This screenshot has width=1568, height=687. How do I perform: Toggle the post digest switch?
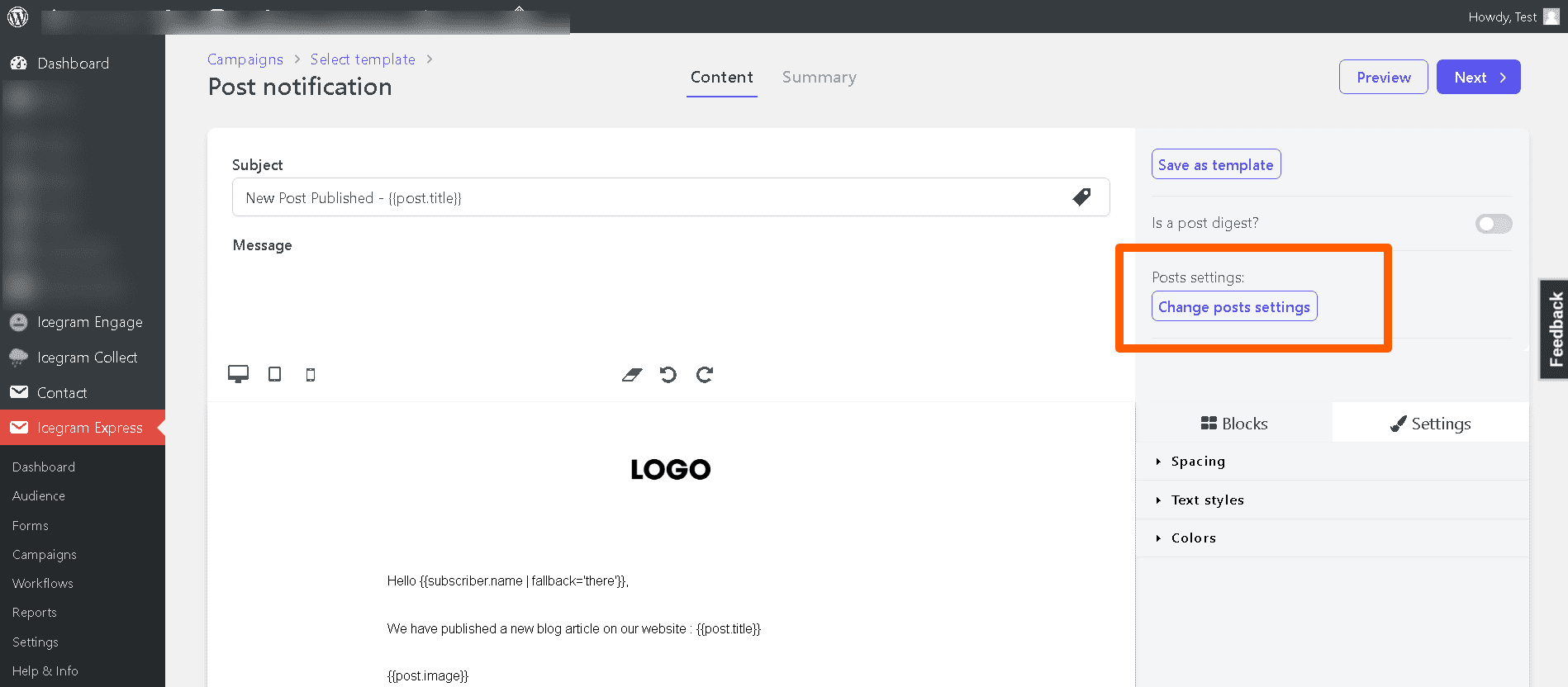(1494, 224)
